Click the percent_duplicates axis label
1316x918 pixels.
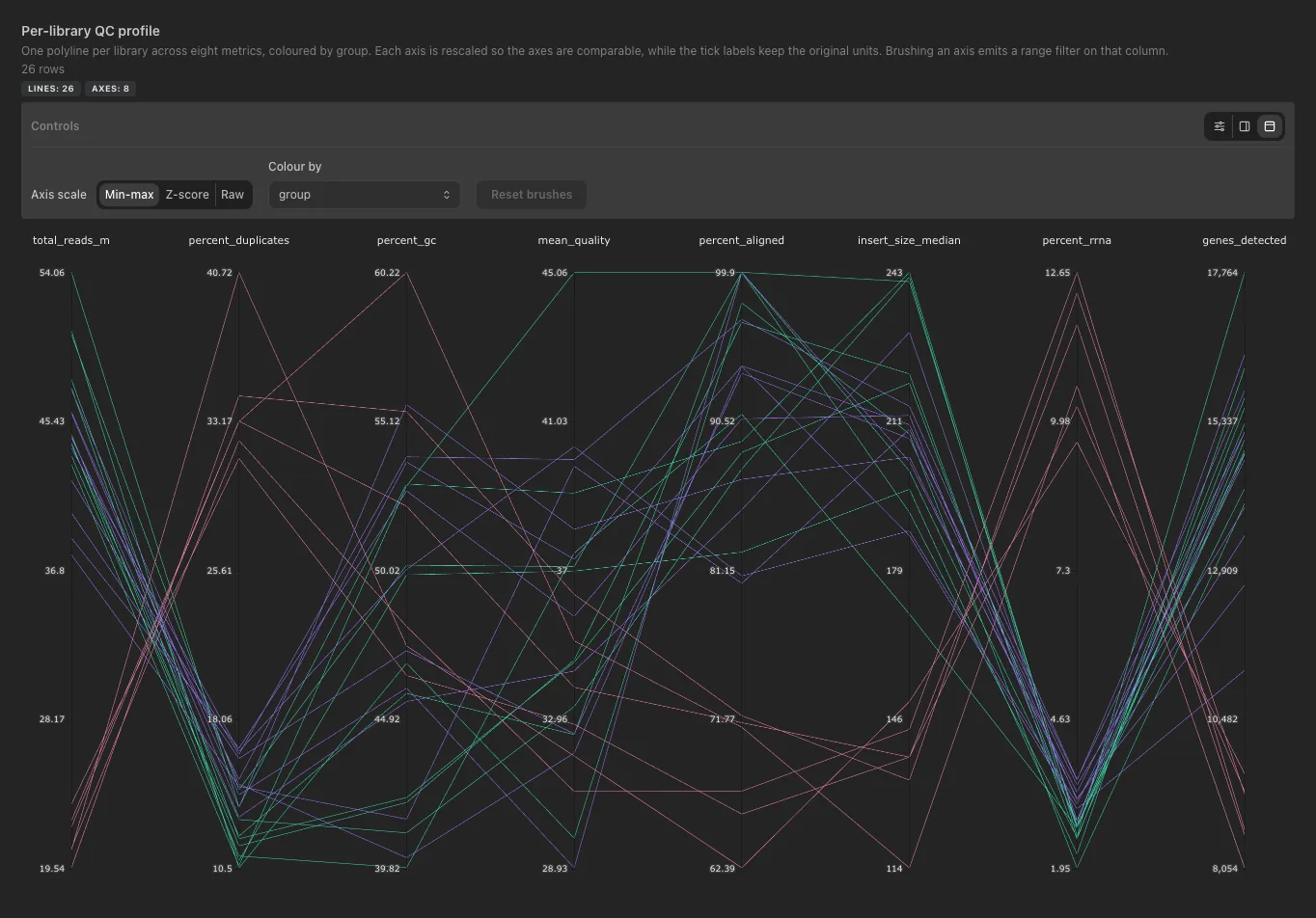pyautogui.click(x=238, y=240)
